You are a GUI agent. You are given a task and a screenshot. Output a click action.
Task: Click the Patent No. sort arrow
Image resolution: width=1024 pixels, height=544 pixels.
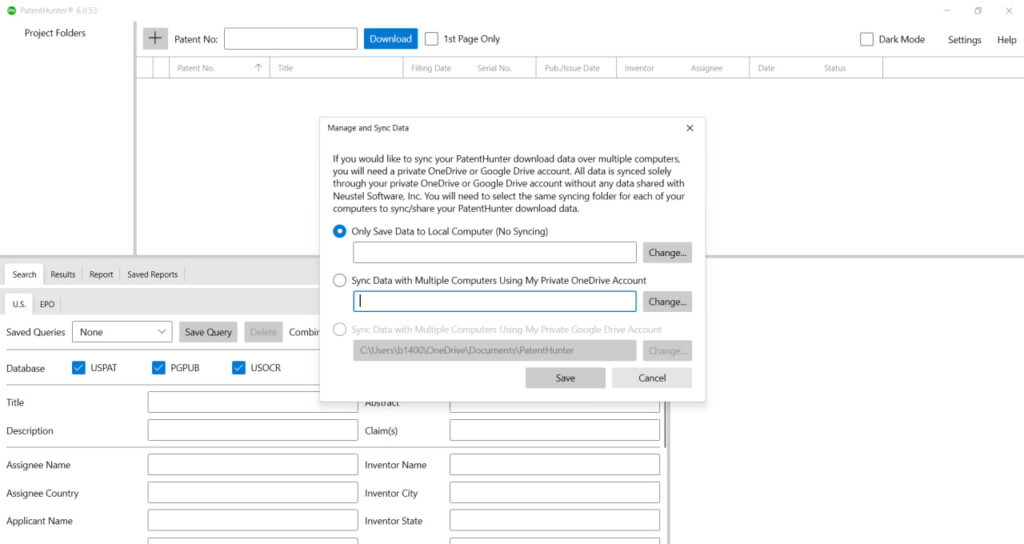[x=259, y=67]
